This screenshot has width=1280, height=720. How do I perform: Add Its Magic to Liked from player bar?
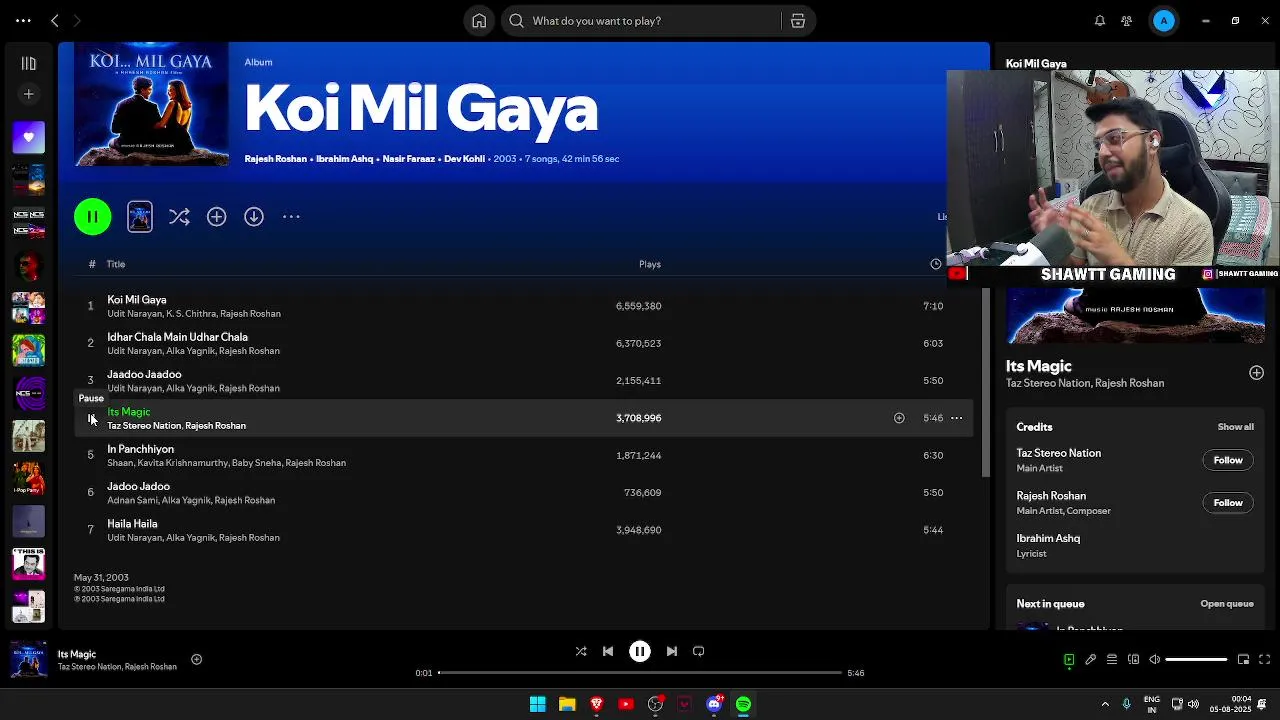coord(197,659)
